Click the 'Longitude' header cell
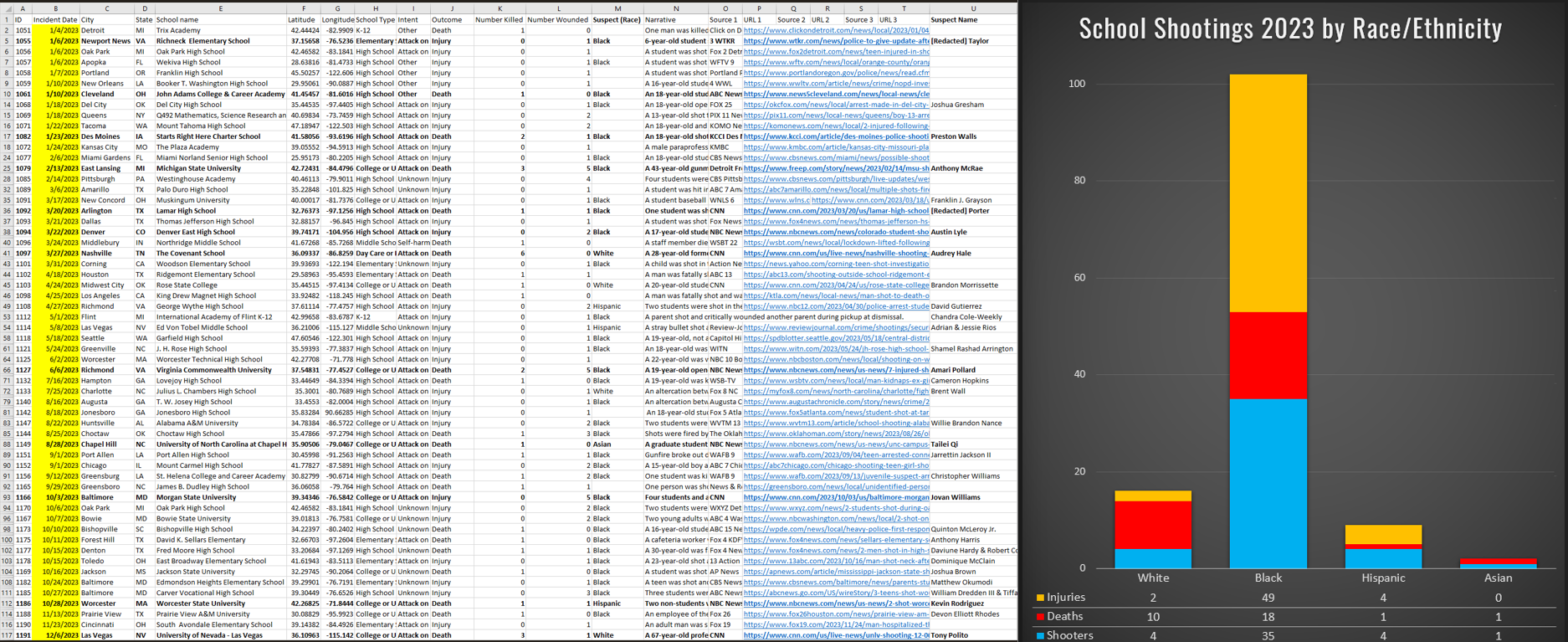Image resolution: width=1568 pixels, height=642 pixels. [x=338, y=19]
